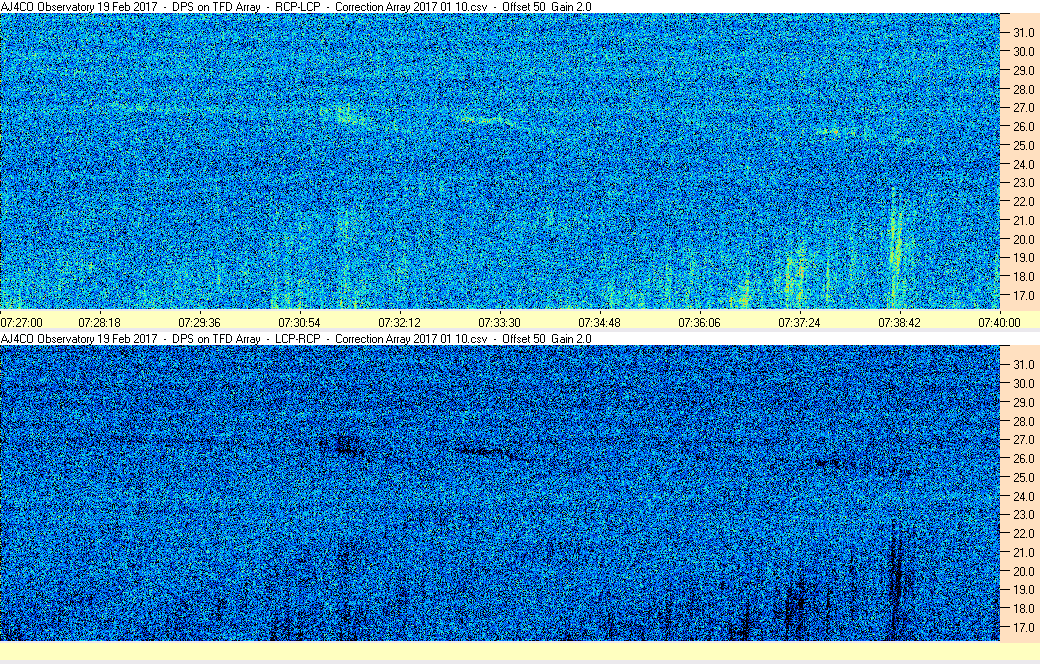Select the 27.0 frequency label of upper spectrogram
This screenshot has width=1040, height=664.
pos(1023,108)
